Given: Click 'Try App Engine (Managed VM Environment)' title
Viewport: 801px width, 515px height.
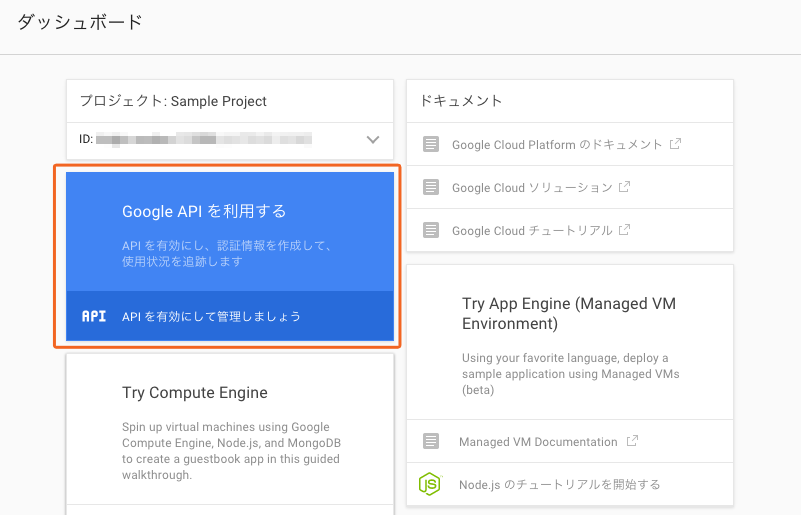Looking at the screenshot, I should tap(569, 313).
